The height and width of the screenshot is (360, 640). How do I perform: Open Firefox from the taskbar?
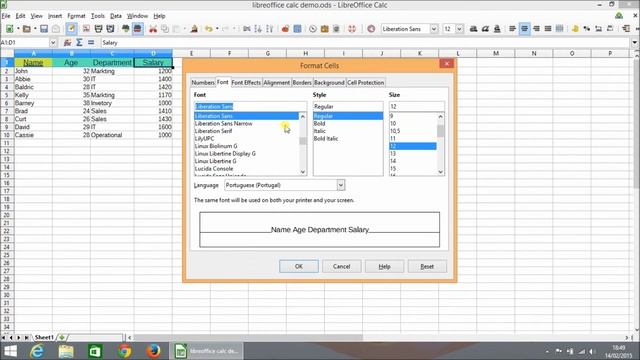(153, 351)
